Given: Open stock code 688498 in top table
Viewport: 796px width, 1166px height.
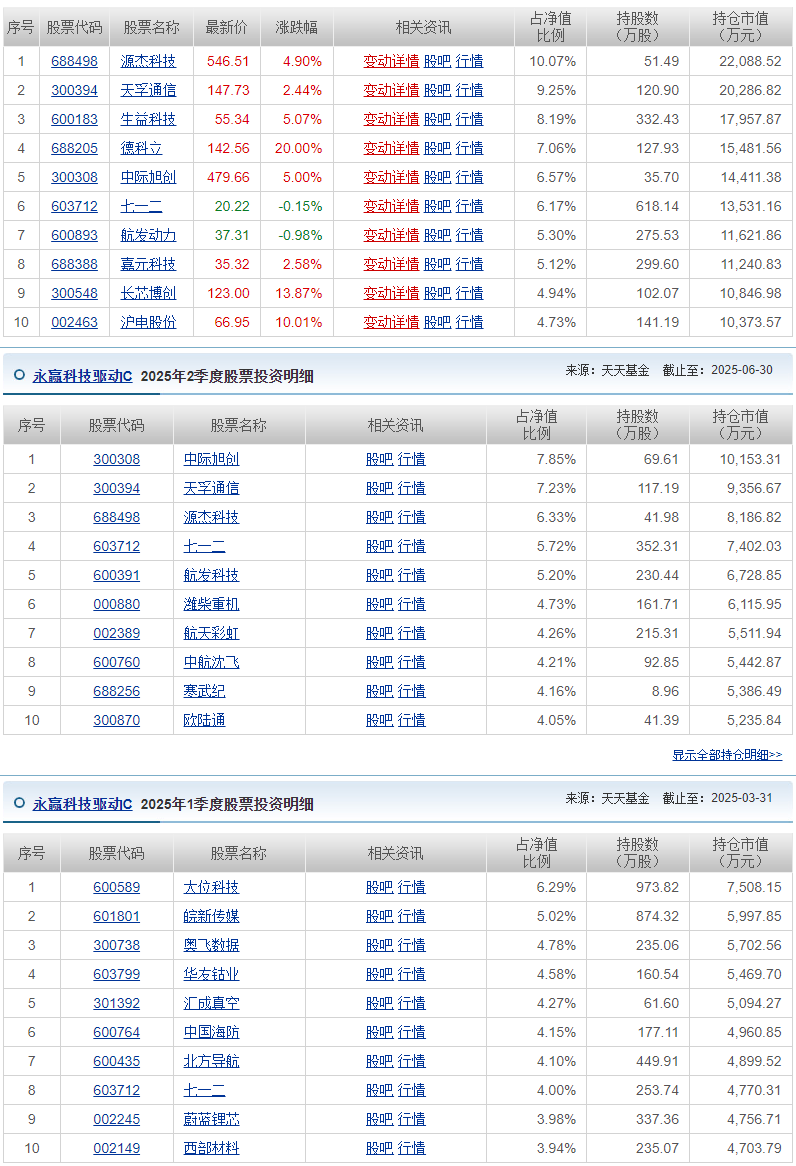Looking at the screenshot, I should tap(74, 62).
